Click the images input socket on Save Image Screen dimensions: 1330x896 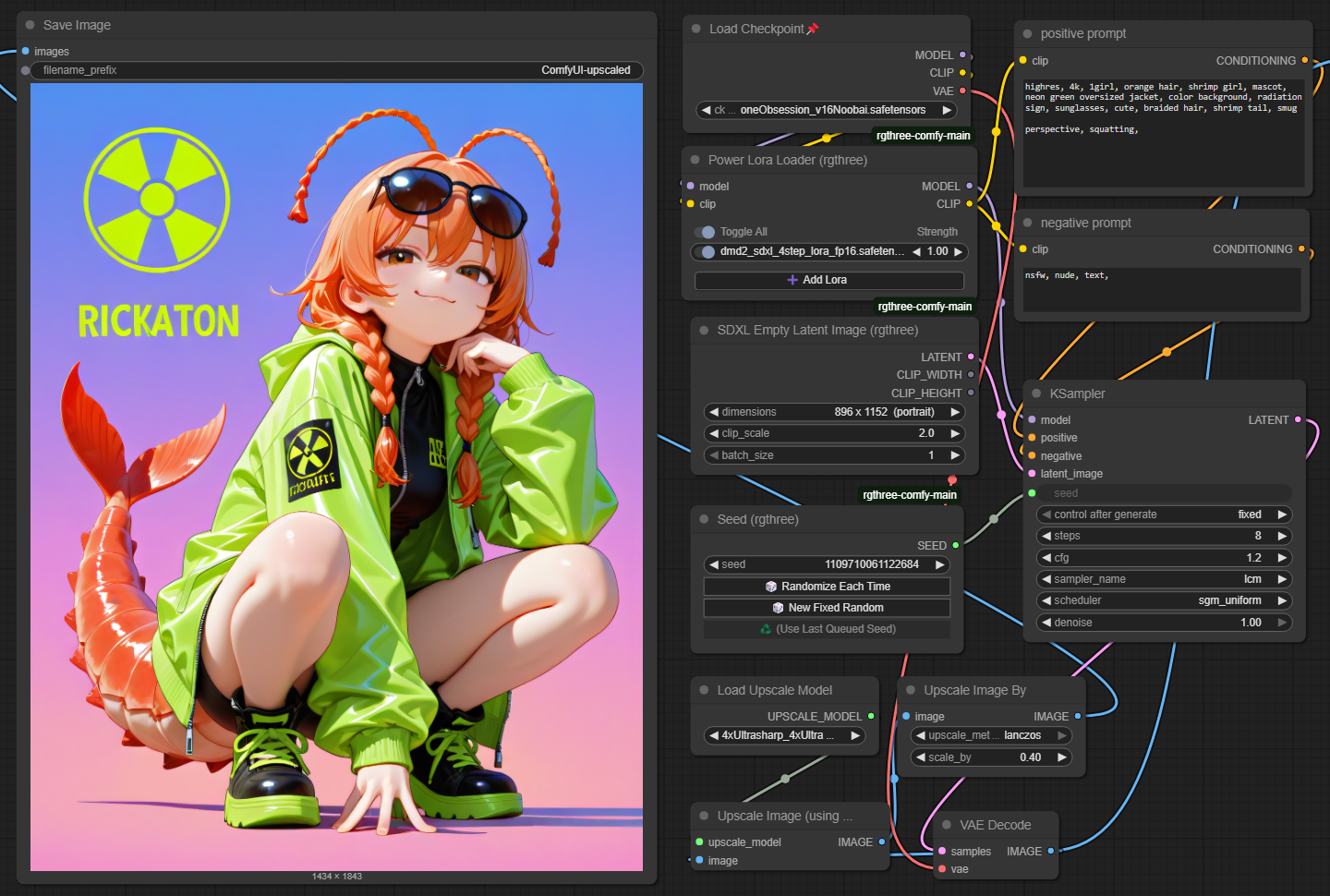point(26,52)
